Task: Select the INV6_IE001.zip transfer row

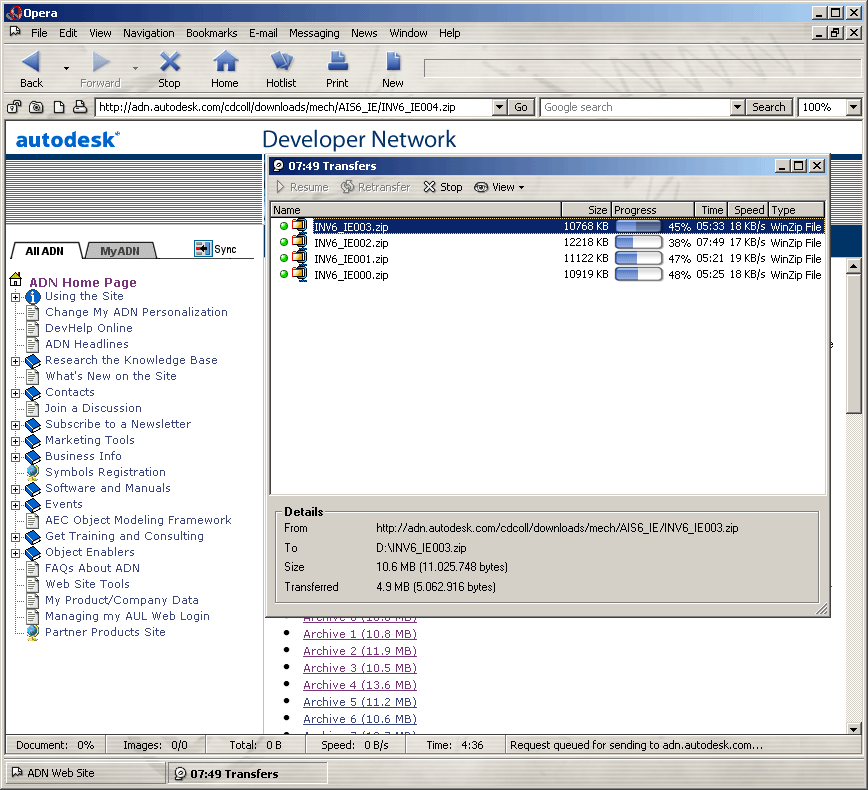Action: pyautogui.click(x=351, y=259)
